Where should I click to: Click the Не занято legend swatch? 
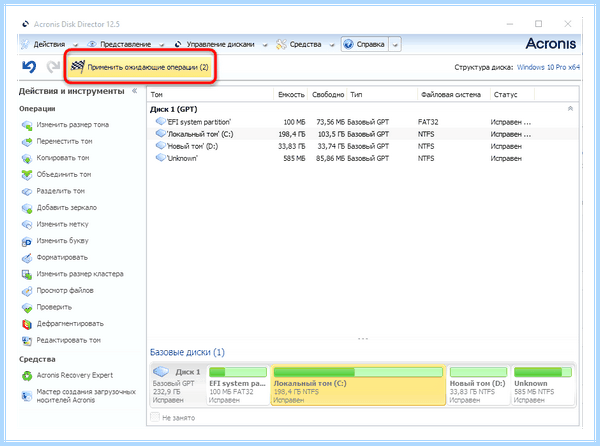click(x=155, y=417)
